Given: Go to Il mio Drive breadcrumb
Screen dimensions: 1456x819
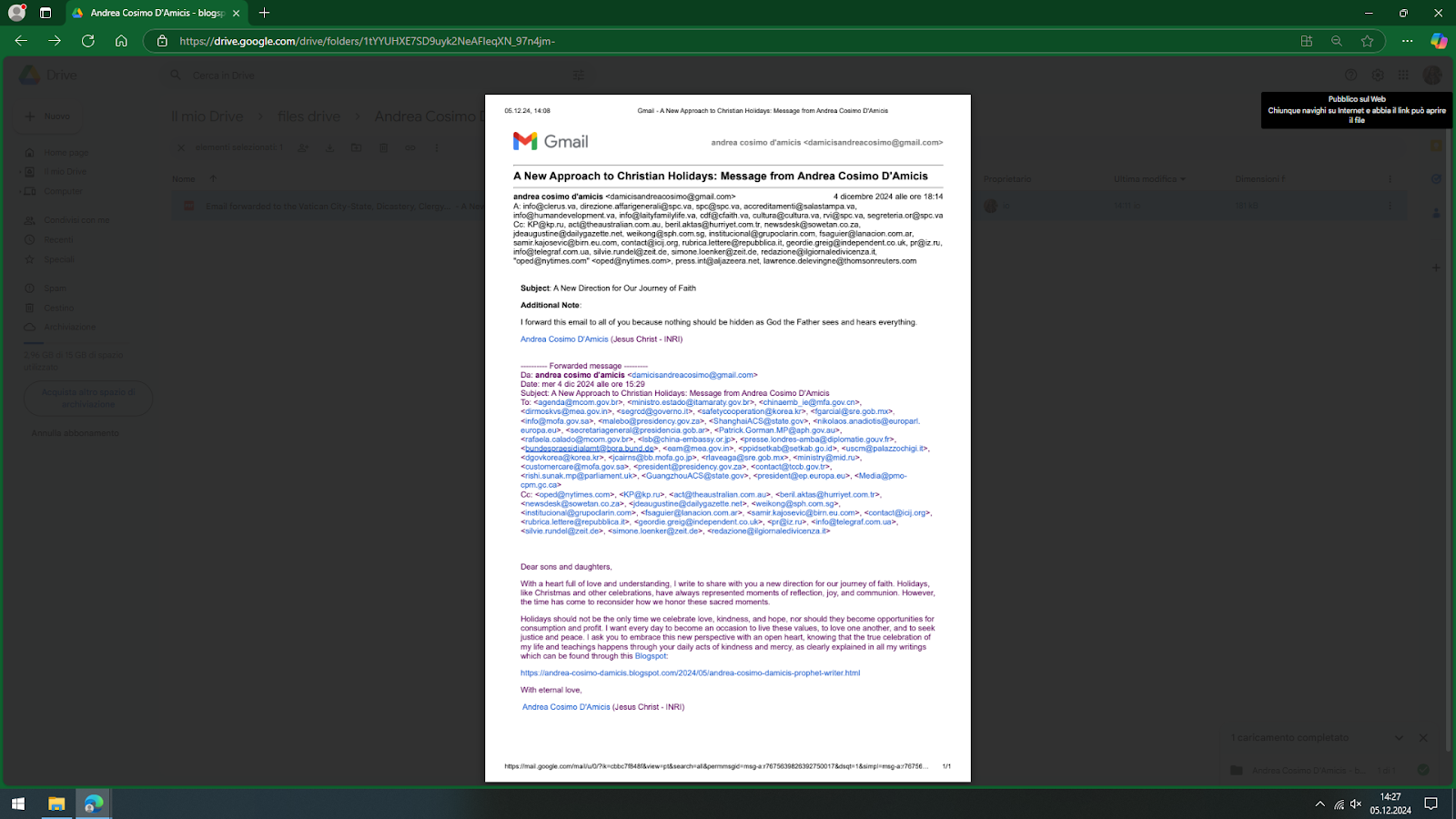Looking at the screenshot, I should click(207, 116).
